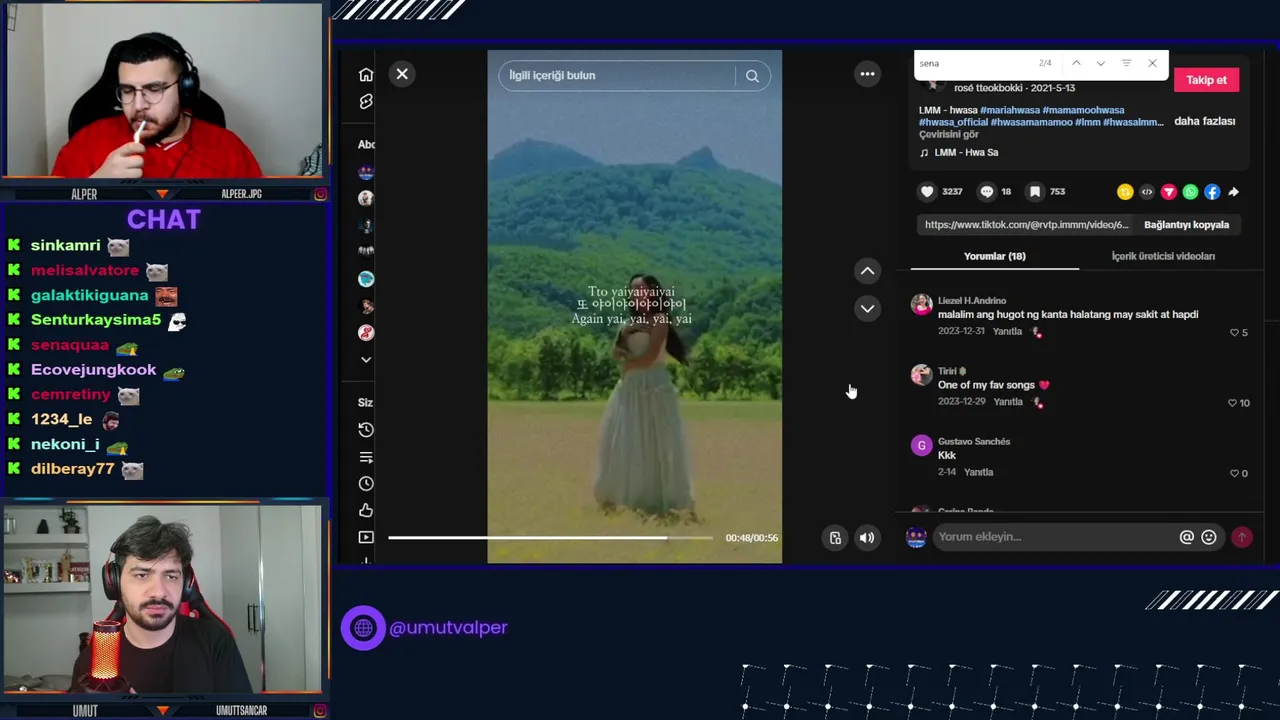Click Instagram icon beside ALPEER.JPG
This screenshot has width=1280, height=720.
pyautogui.click(x=320, y=194)
